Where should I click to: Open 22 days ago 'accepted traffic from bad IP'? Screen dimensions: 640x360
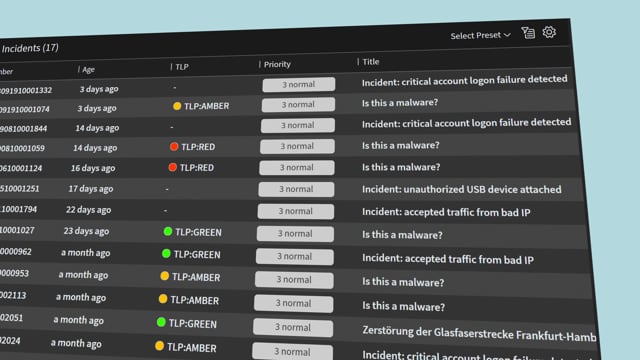[x=446, y=212]
